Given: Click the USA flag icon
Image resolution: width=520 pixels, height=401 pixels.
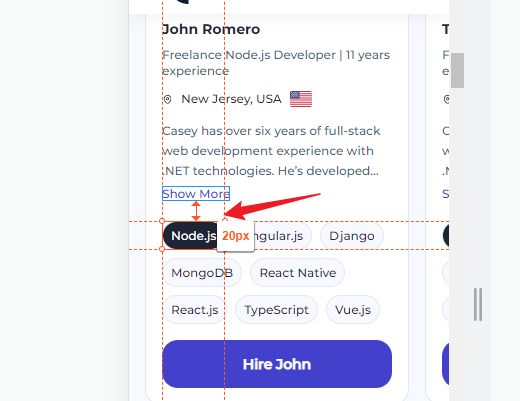Looking at the screenshot, I should 301,99.
